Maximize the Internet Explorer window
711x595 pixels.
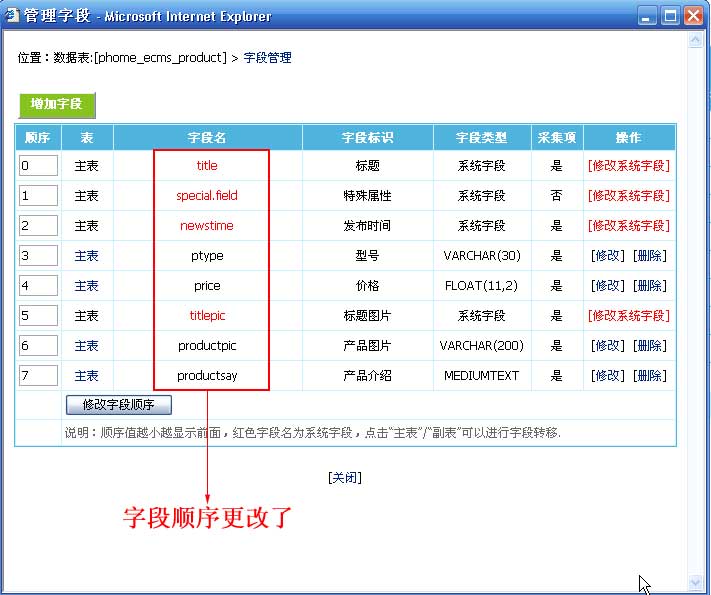[x=670, y=15]
